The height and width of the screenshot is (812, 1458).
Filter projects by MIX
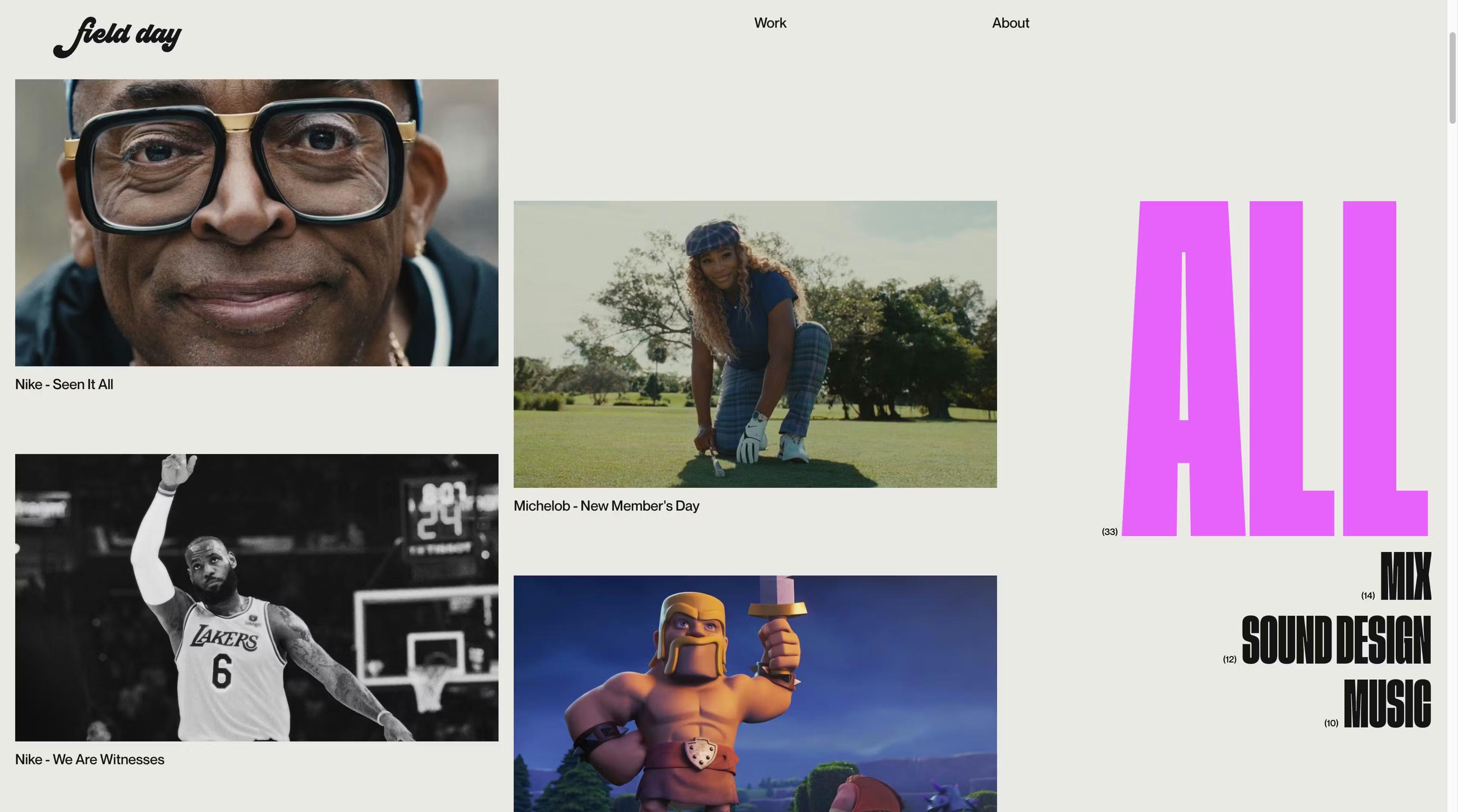[1405, 576]
